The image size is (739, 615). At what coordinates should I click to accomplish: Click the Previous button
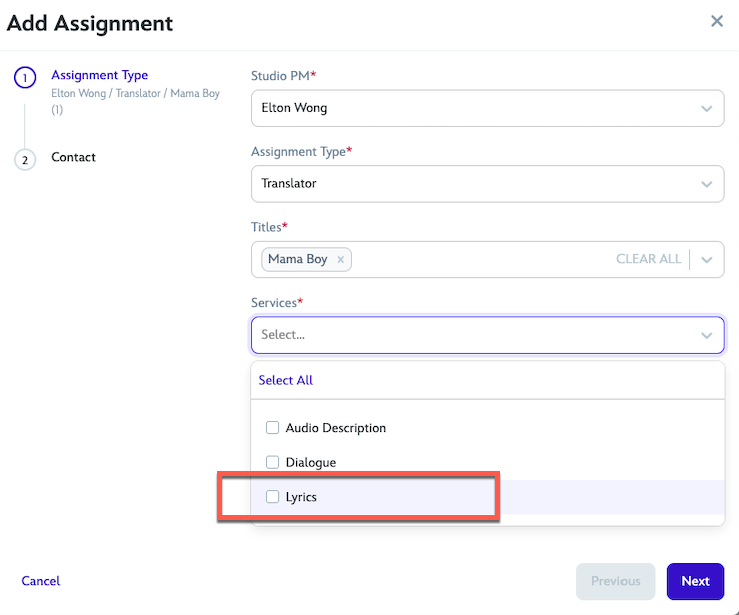click(615, 581)
